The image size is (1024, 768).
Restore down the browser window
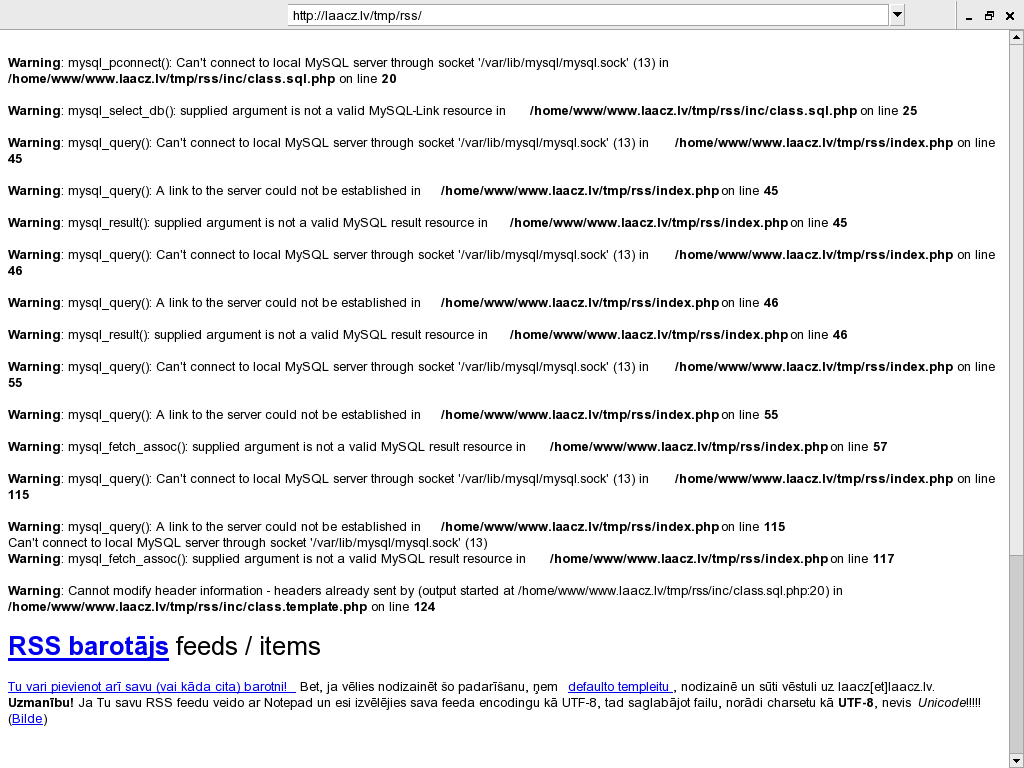point(989,15)
